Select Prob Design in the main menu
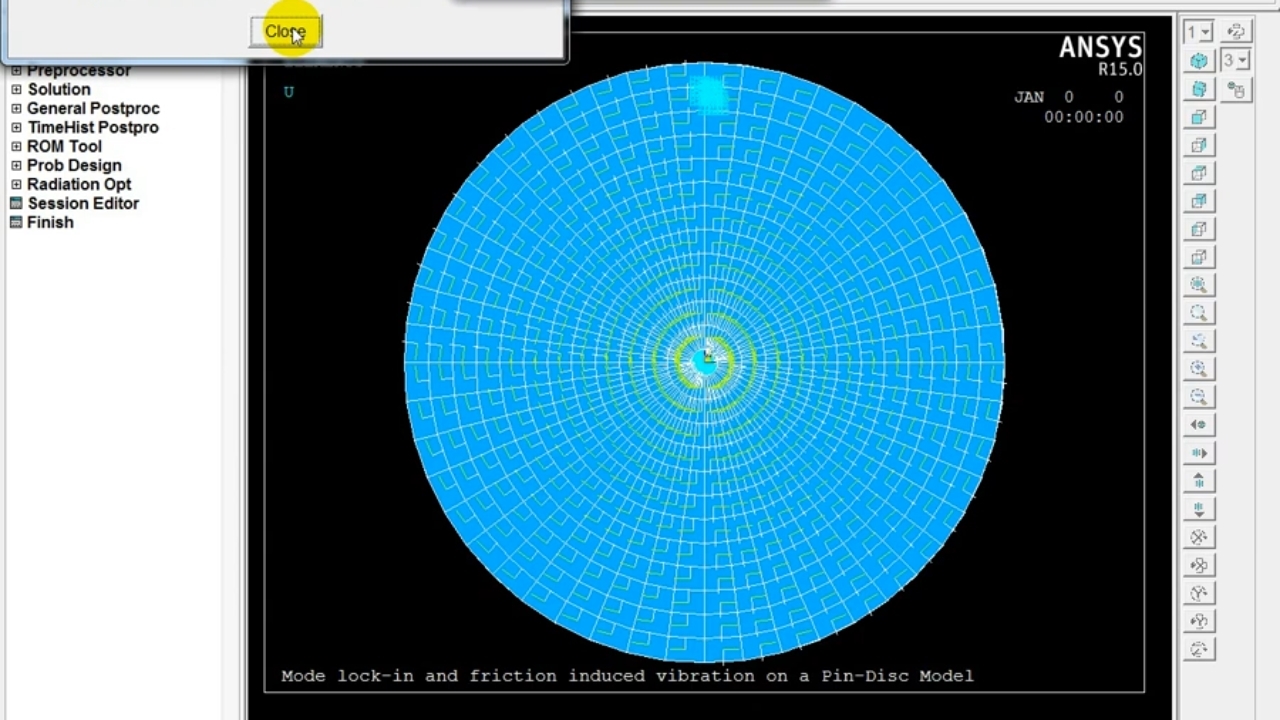This screenshot has width=1280, height=720. click(x=74, y=166)
